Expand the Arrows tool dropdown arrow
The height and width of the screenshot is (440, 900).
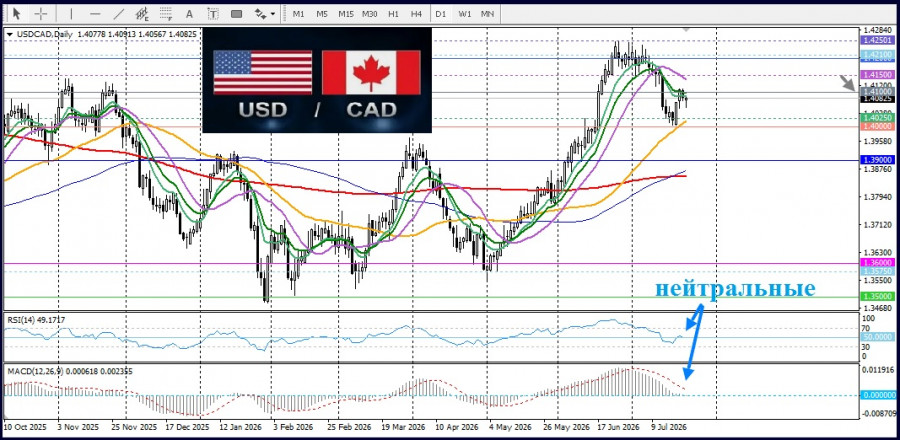(x=273, y=13)
